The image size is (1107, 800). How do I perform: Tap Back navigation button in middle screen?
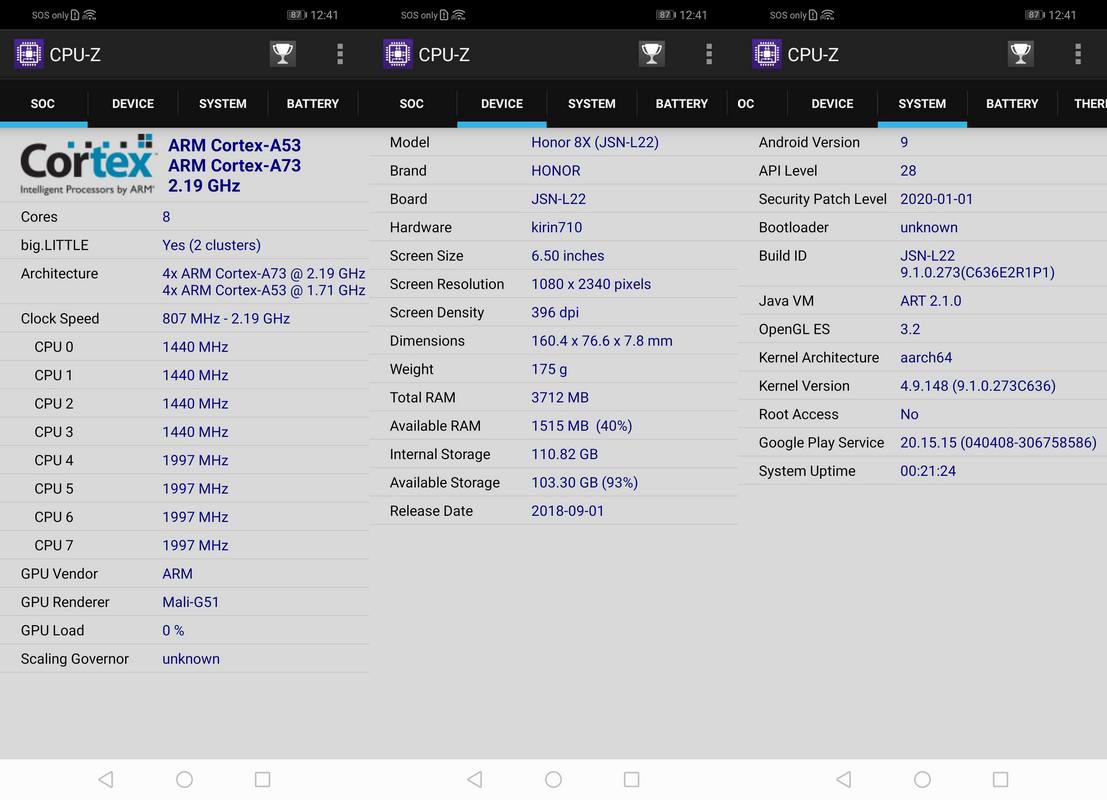pyautogui.click(x=475, y=779)
